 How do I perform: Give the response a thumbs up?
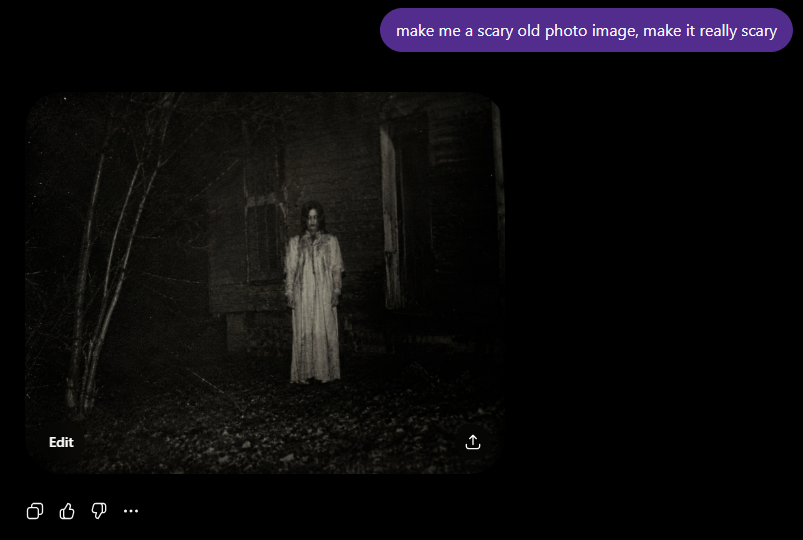(67, 511)
